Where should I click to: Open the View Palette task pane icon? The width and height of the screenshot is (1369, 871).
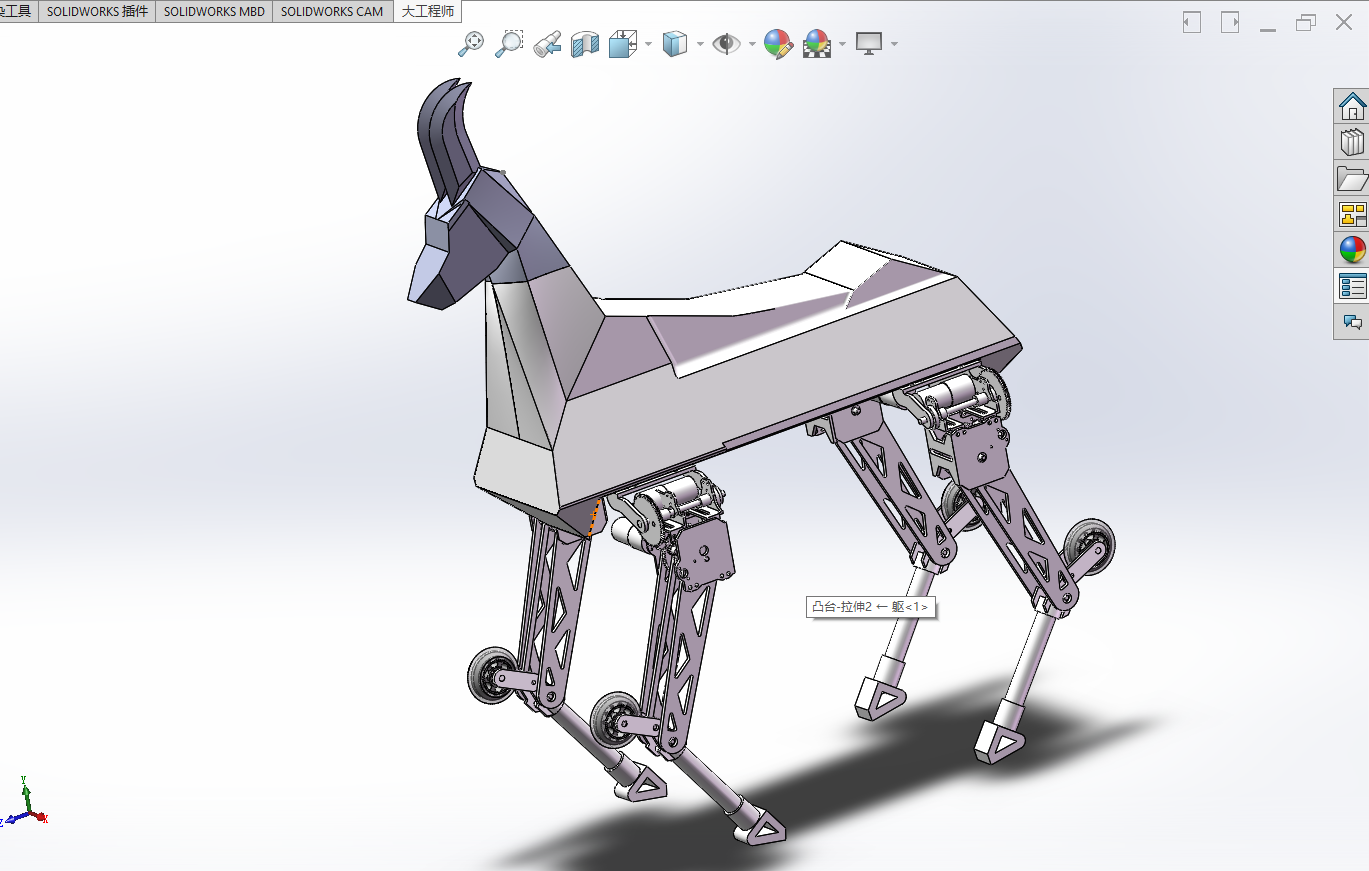[x=1352, y=214]
